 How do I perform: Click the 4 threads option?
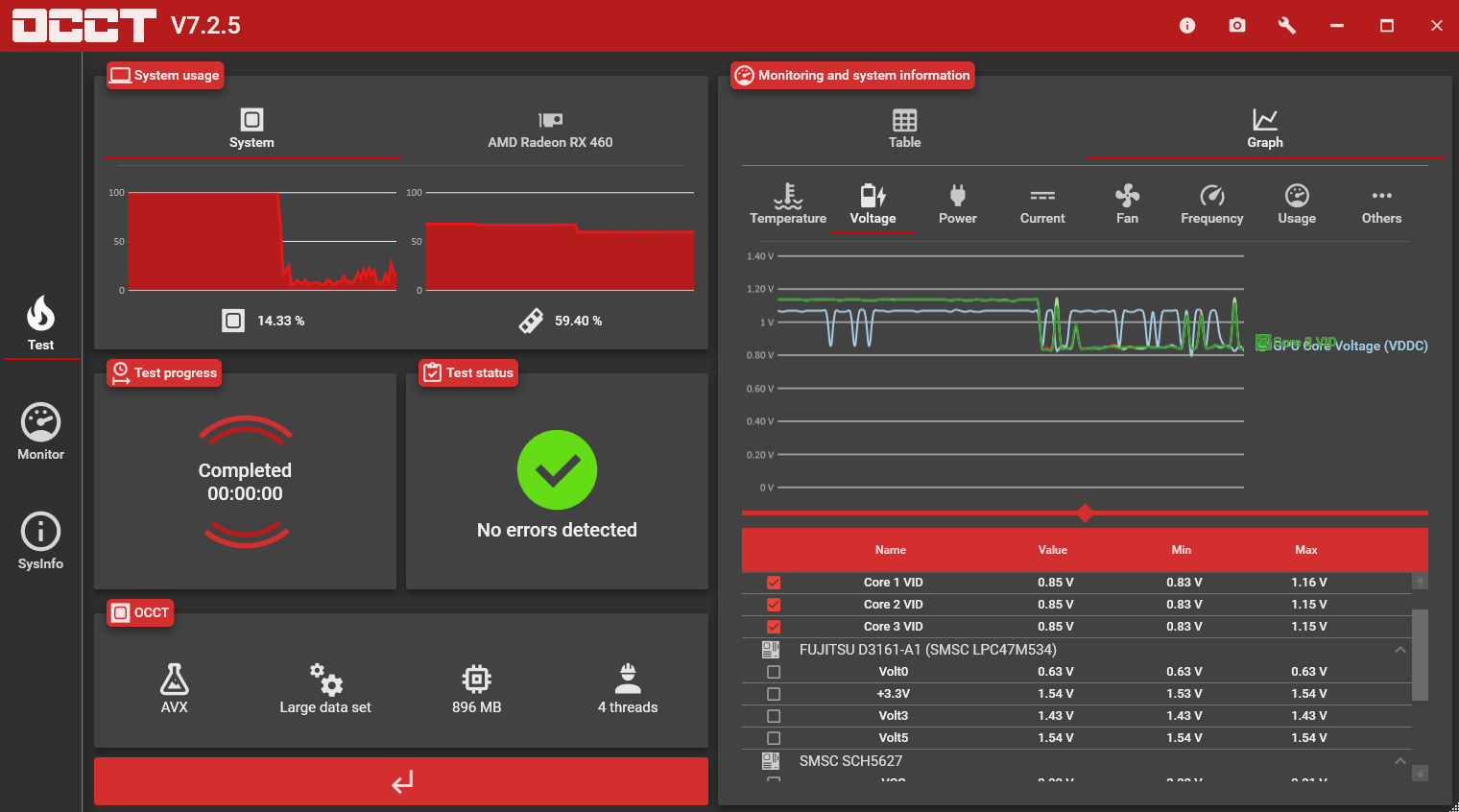pyautogui.click(x=628, y=688)
